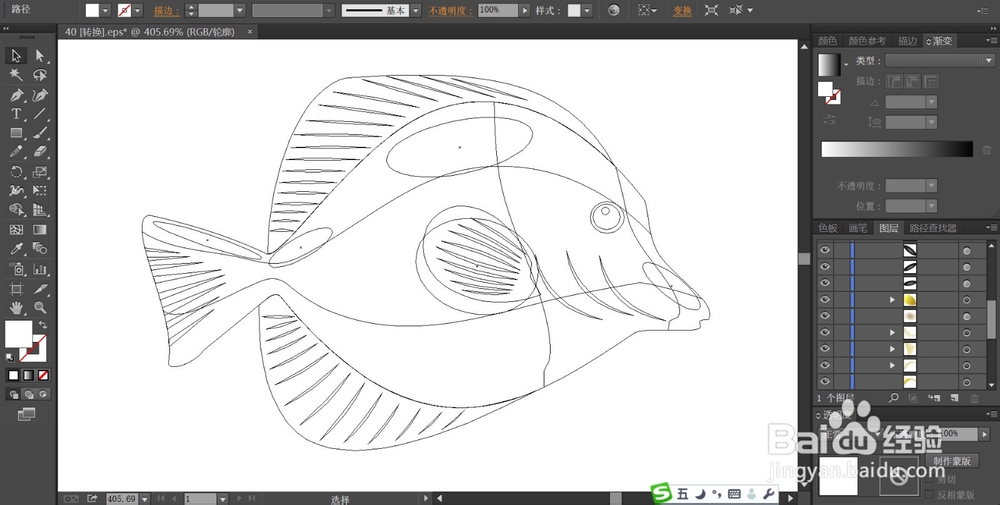Switch to the 色板 panel tab
The height and width of the screenshot is (505, 1000).
828,228
